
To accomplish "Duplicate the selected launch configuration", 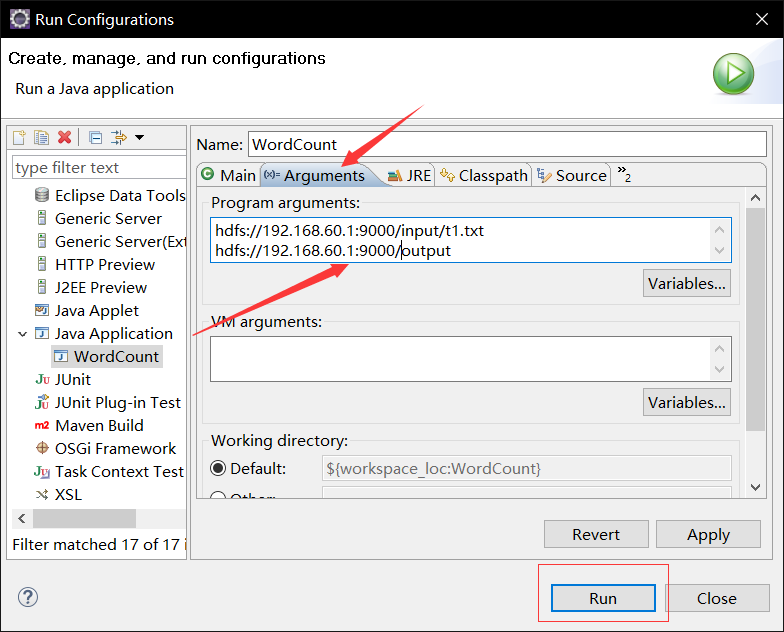I will pos(41,137).
